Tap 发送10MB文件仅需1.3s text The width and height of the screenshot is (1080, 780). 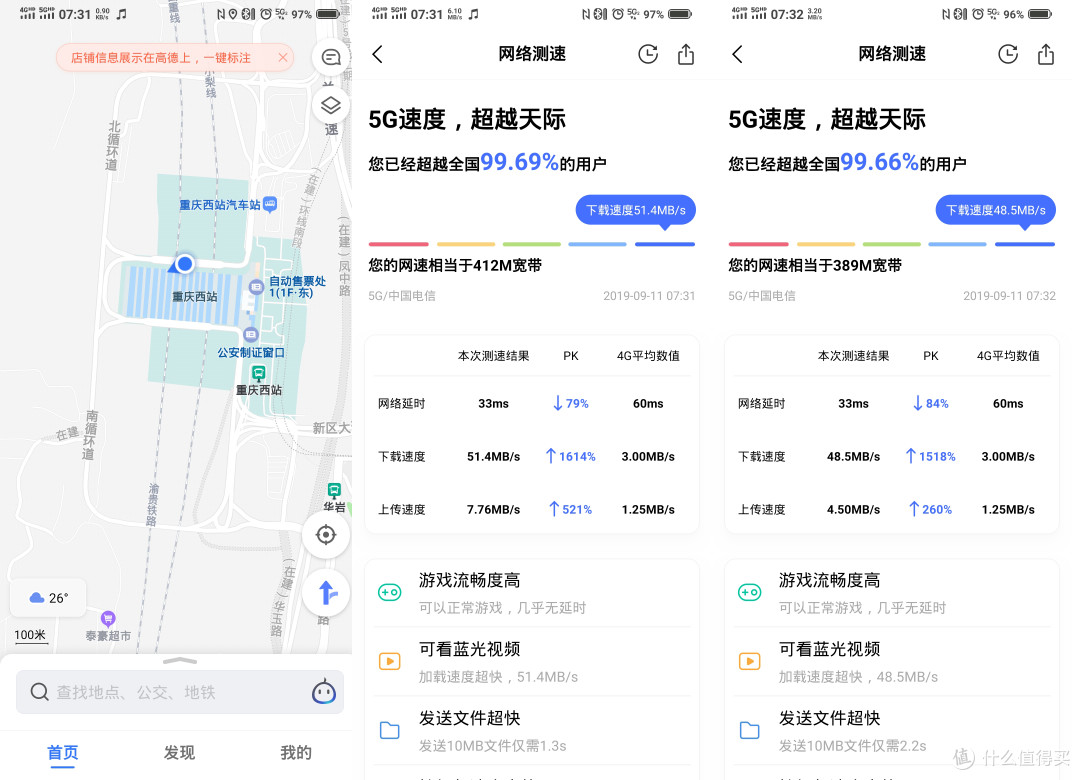(492, 746)
